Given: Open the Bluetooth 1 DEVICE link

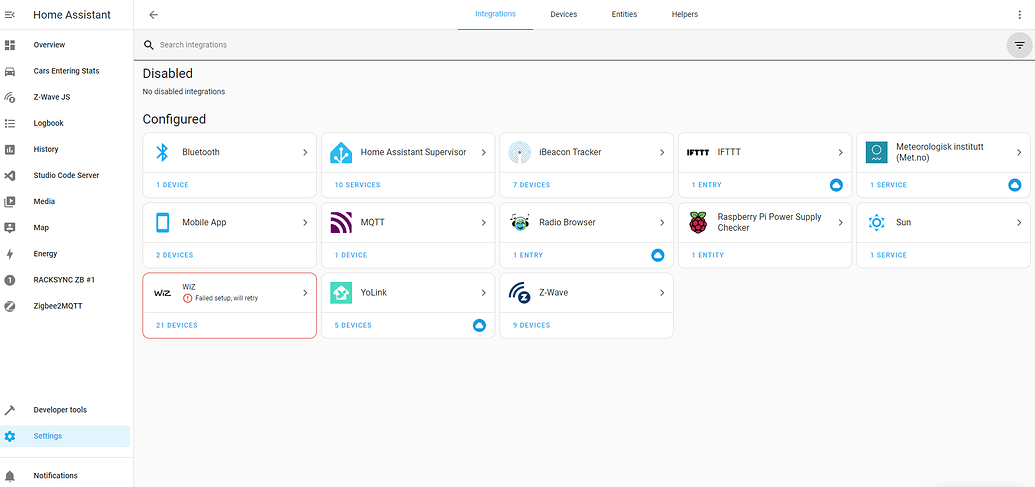Looking at the screenshot, I should point(172,185).
